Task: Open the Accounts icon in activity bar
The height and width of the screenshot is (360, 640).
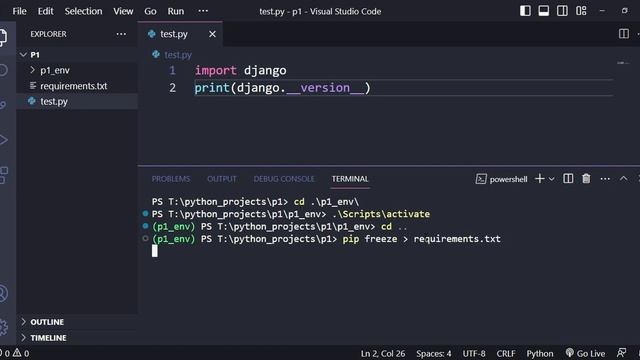Action: click(x=3, y=293)
